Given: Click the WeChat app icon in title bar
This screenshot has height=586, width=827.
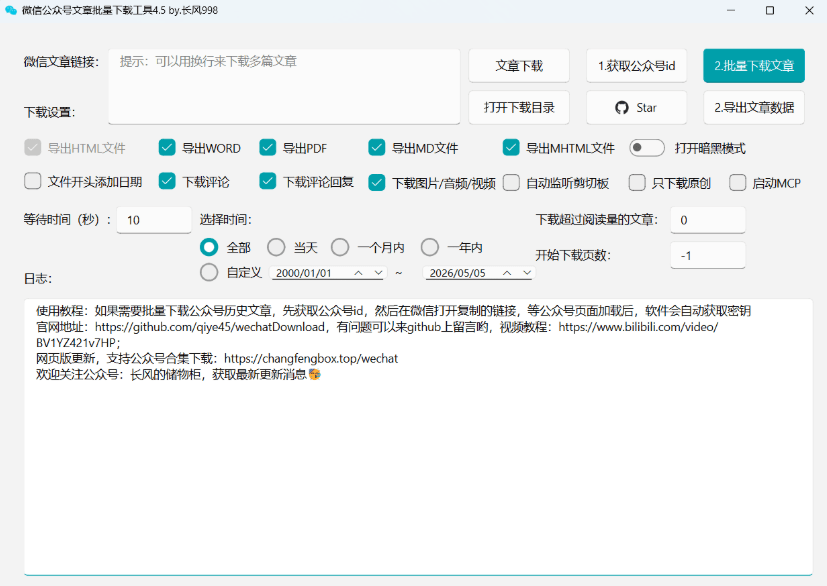Looking at the screenshot, I should pos(11,10).
